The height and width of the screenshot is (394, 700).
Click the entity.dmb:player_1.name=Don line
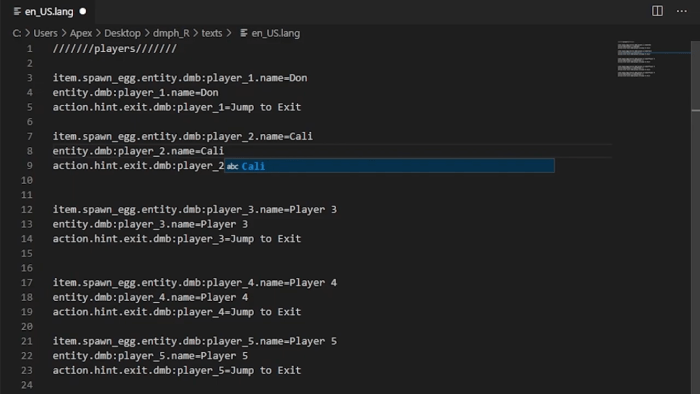[136, 92]
